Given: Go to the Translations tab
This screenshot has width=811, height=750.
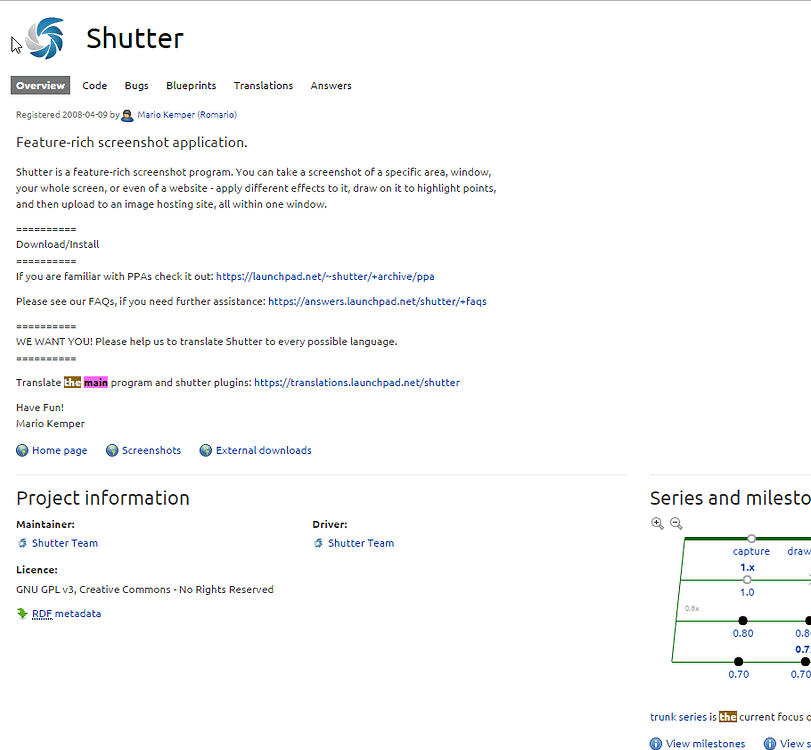Looking at the screenshot, I should point(263,86).
